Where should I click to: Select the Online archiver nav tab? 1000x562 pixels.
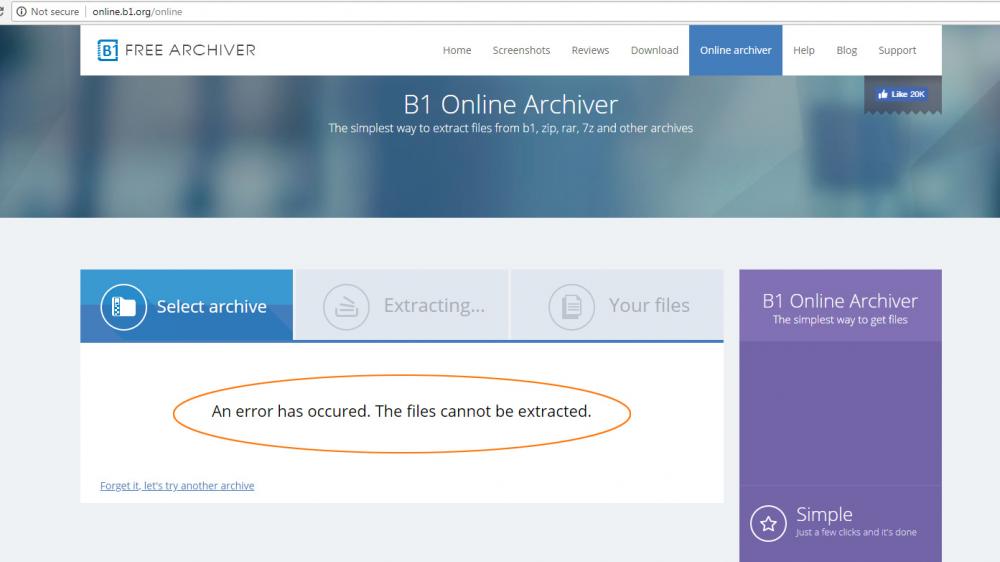(735, 50)
